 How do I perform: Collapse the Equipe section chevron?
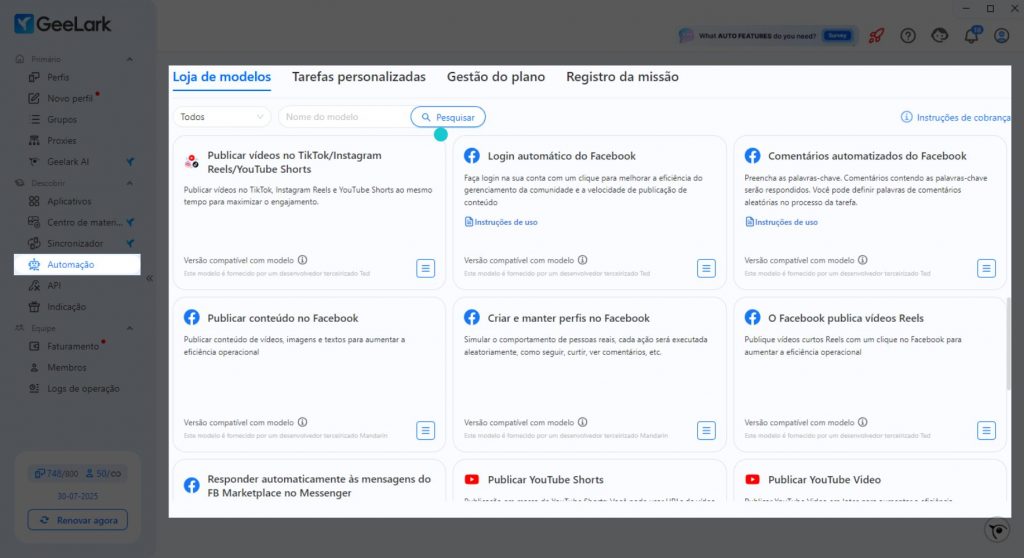point(129,328)
